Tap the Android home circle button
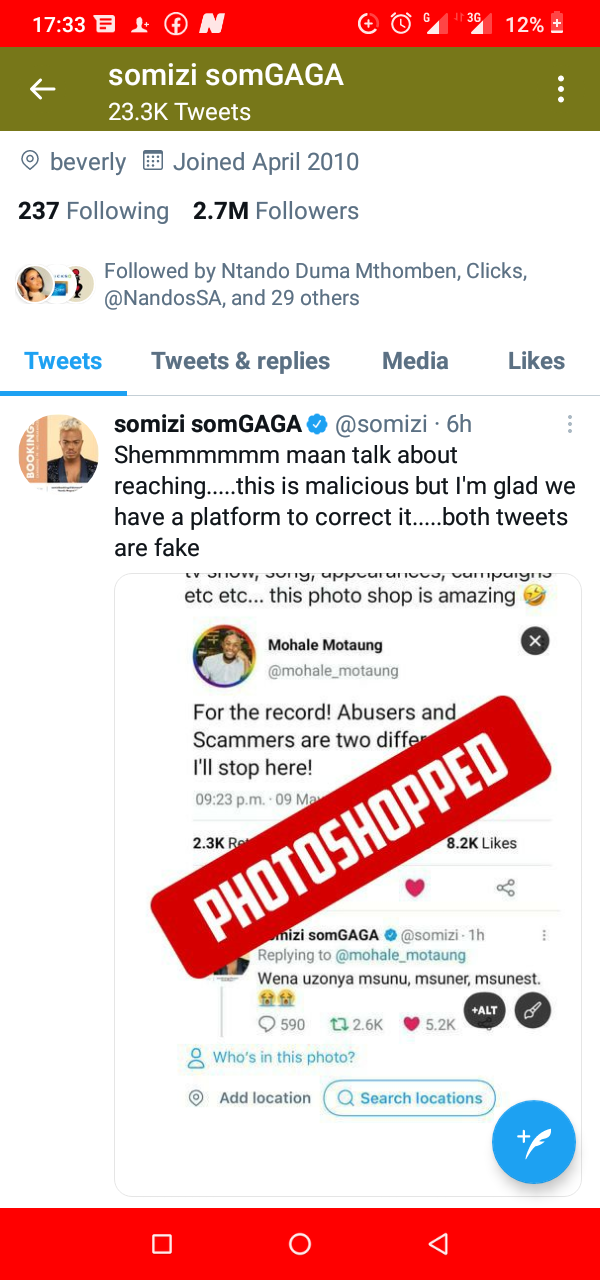Viewport: 600px width, 1280px height. click(x=299, y=1243)
